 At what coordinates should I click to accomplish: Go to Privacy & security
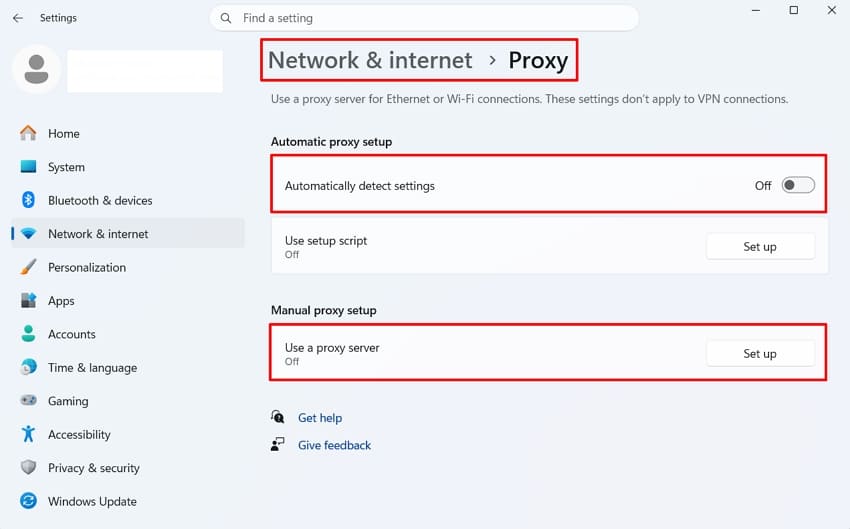click(128, 468)
